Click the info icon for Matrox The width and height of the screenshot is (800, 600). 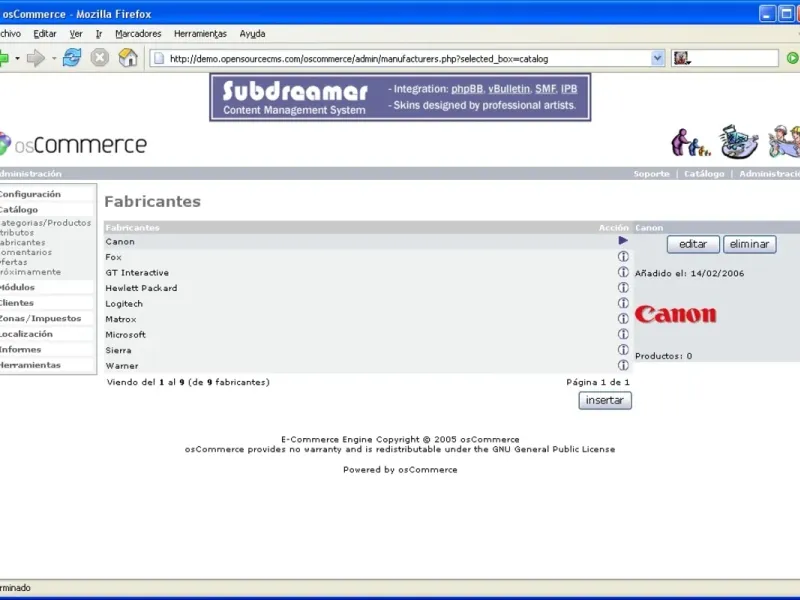click(623, 318)
